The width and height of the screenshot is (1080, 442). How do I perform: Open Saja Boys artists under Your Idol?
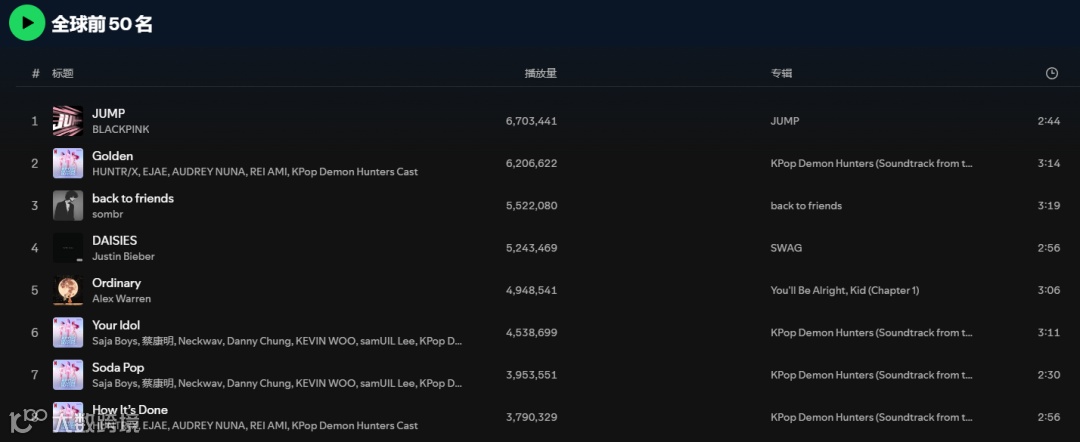point(277,341)
